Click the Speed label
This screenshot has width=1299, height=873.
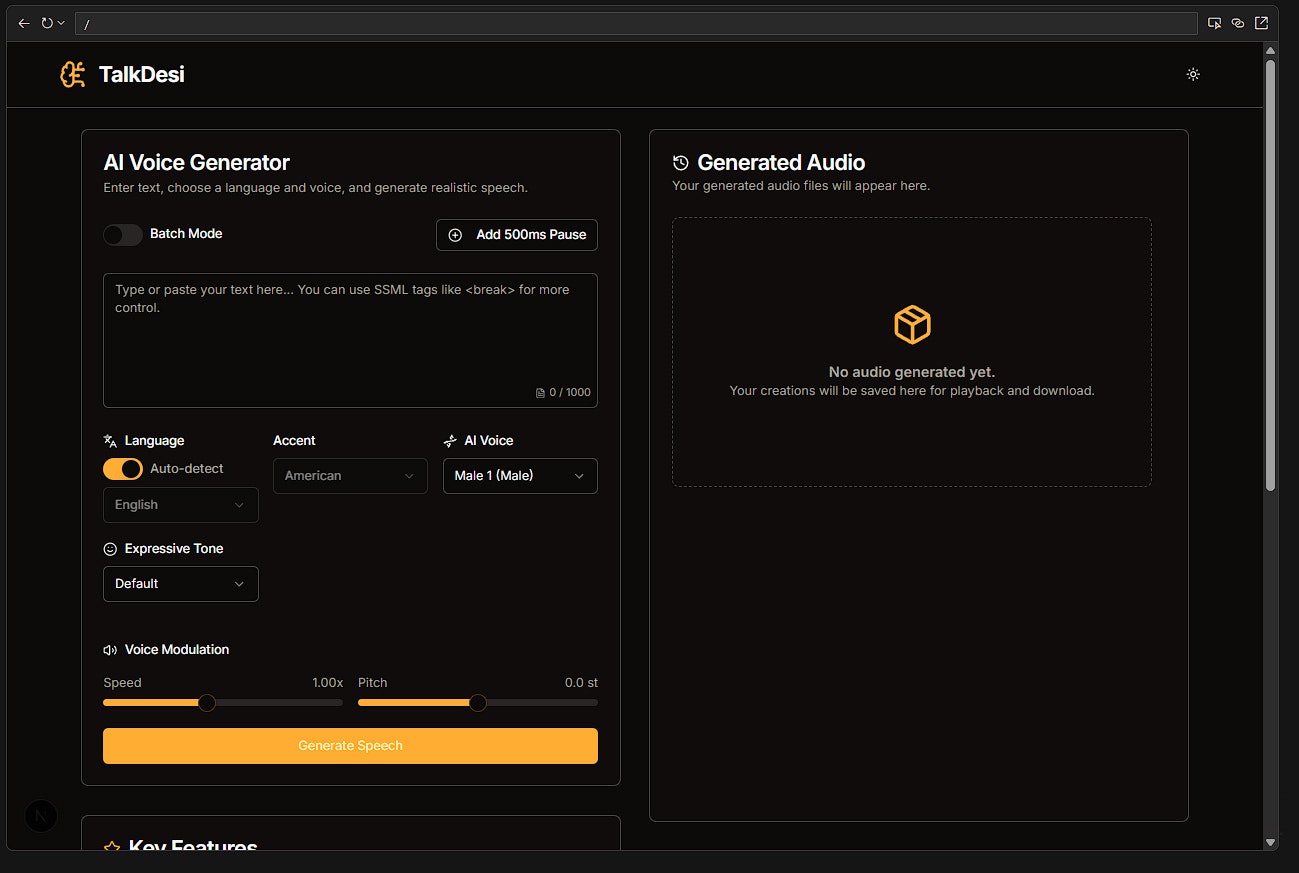[122, 683]
